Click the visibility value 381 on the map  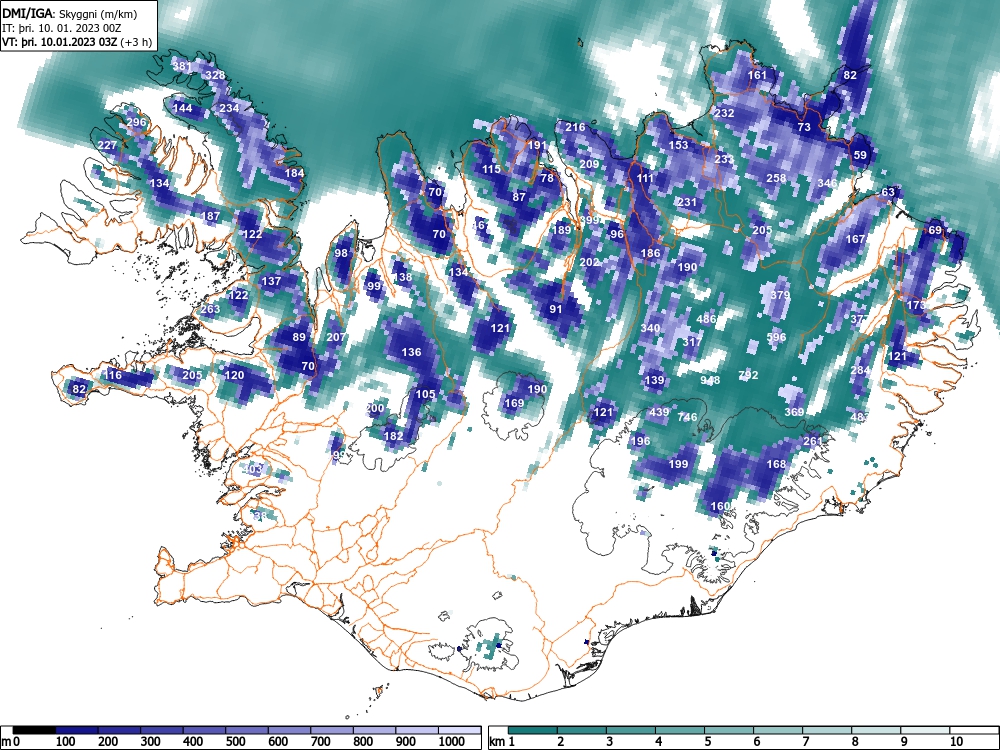tap(182, 66)
